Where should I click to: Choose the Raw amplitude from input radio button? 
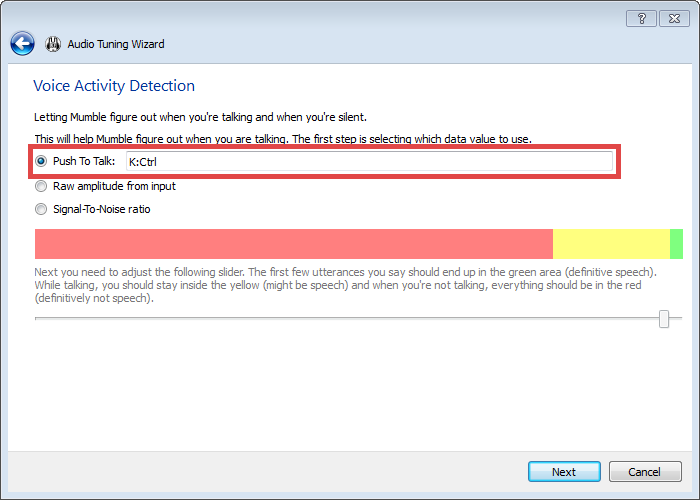coord(41,186)
